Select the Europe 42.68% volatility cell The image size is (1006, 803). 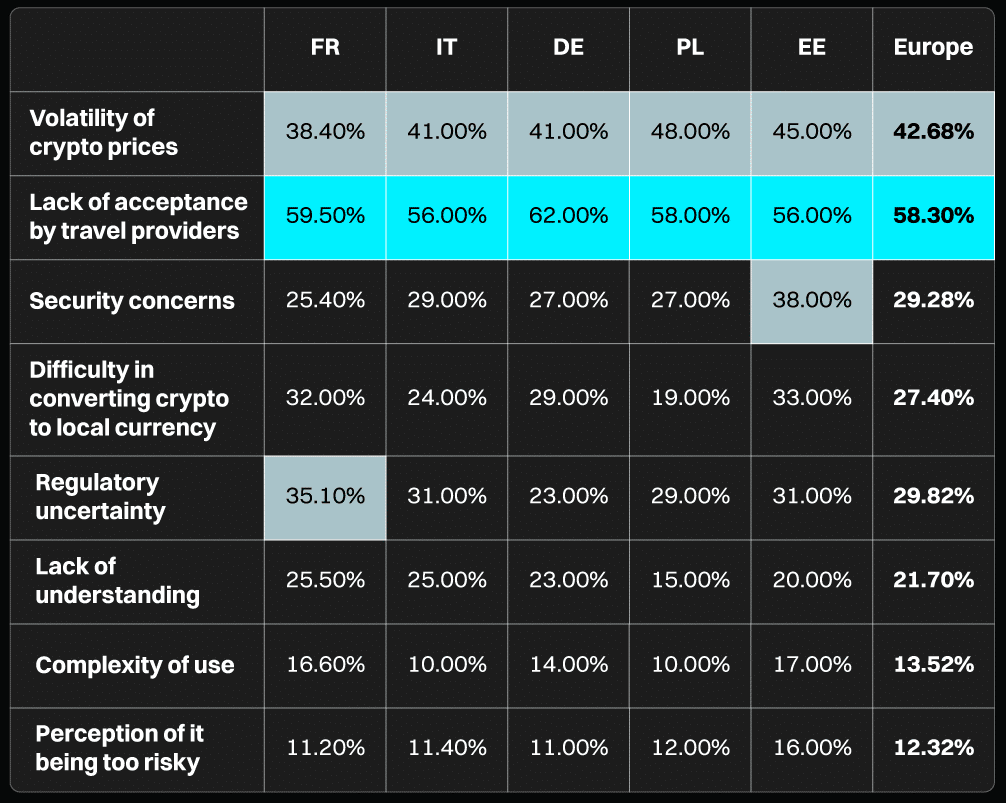pos(933,133)
